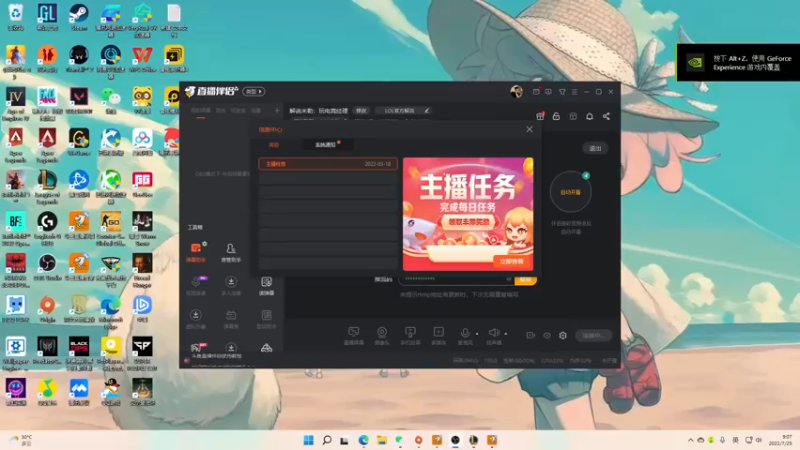Expand hidden system tray icons chevron

(x=690, y=440)
